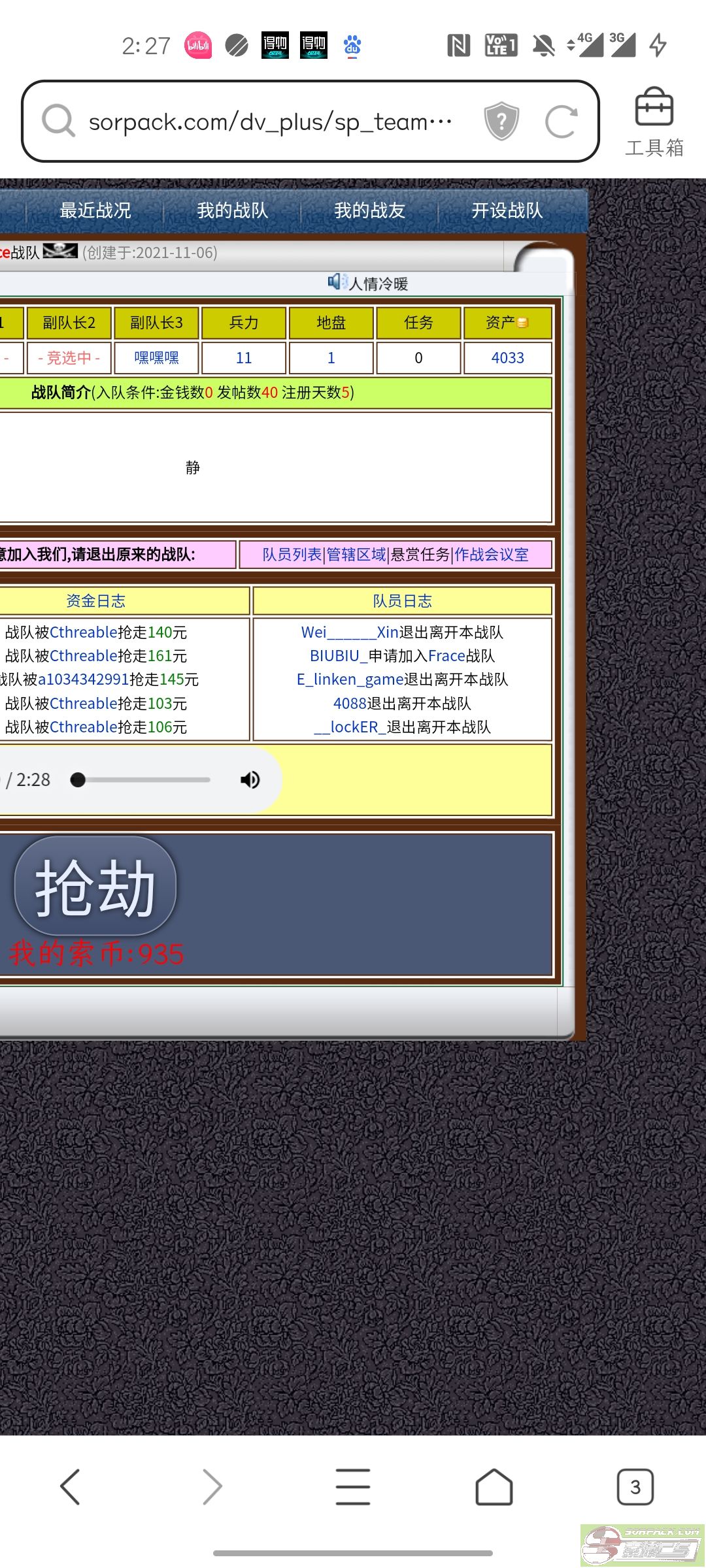Tap the search magnifier icon in address bar
This screenshot has height=1568, width=706.
(x=59, y=121)
